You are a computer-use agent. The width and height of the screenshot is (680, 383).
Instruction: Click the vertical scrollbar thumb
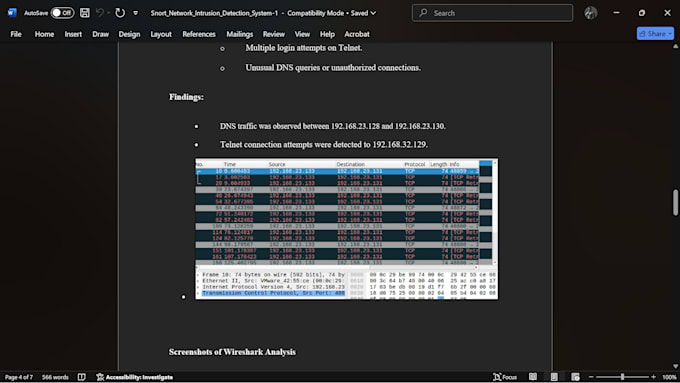click(x=675, y=202)
